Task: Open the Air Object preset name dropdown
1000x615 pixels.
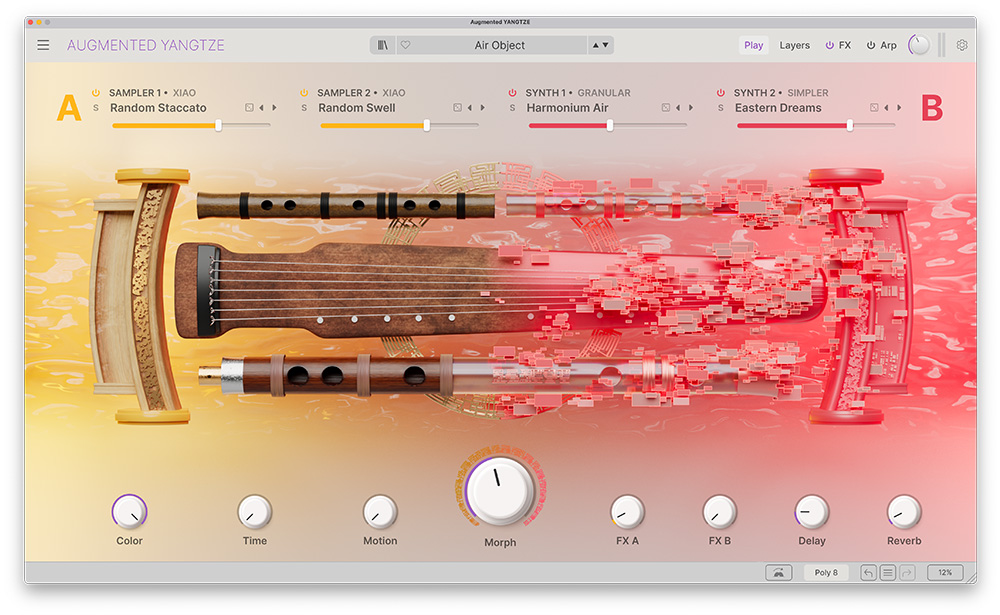Action: click(x=499, y=45)
